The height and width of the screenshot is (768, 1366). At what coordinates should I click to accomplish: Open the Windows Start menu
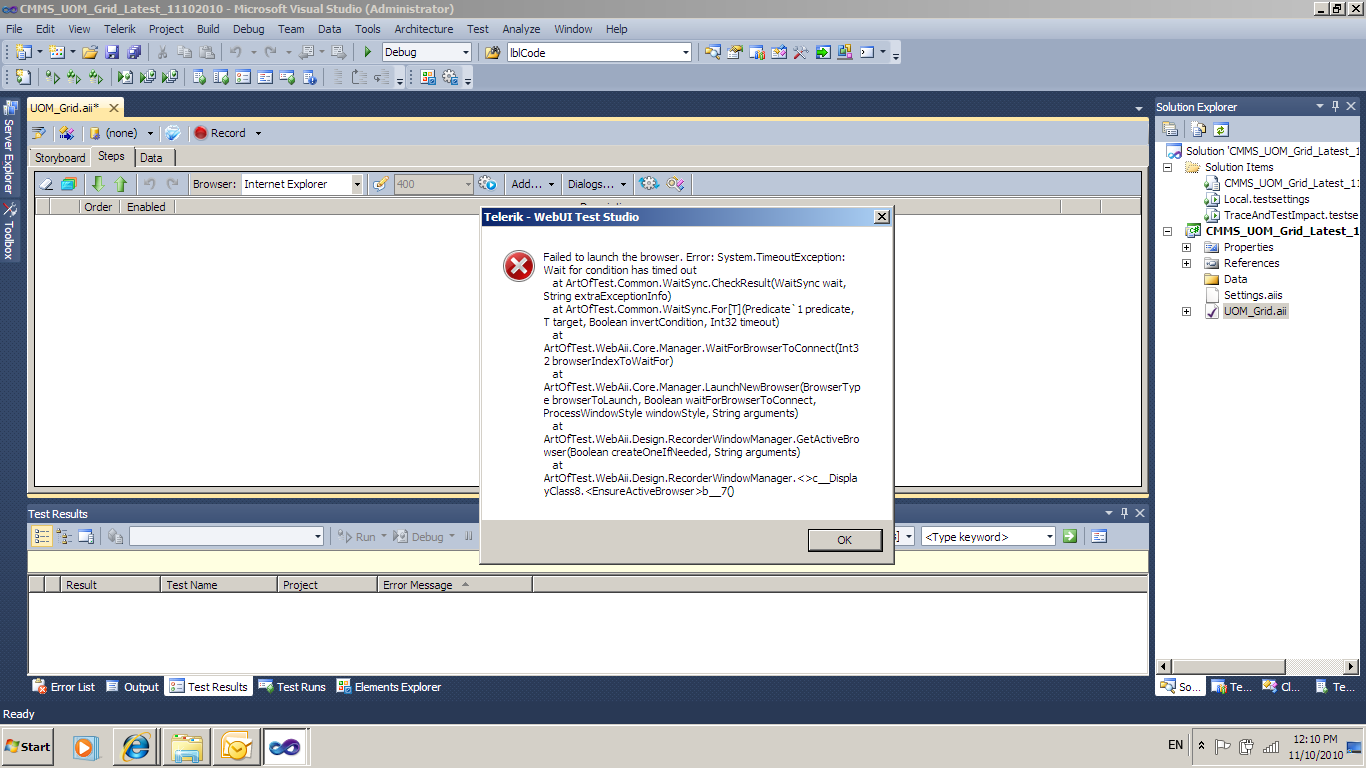(29, 746)
